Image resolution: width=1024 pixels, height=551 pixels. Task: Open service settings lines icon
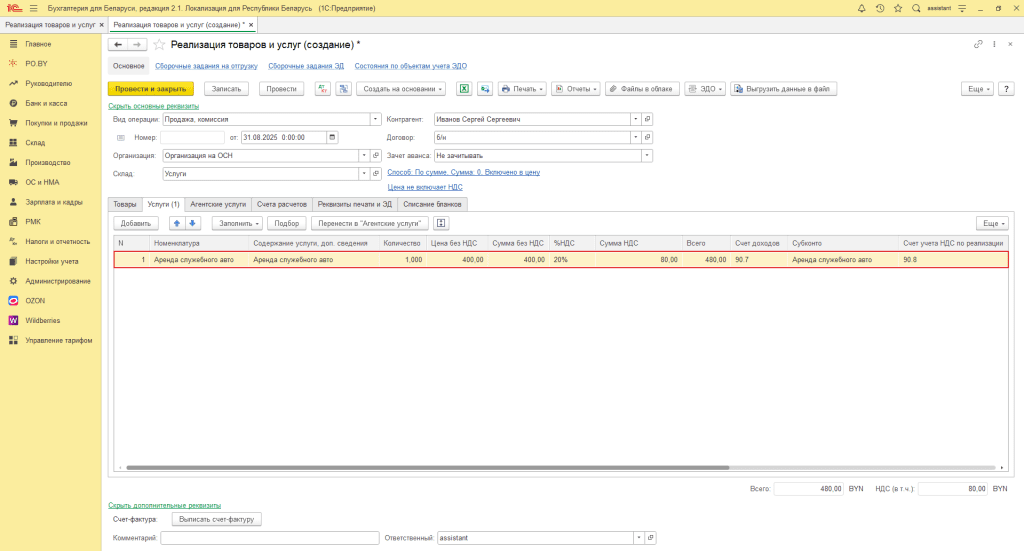click(x=962, y=8)
